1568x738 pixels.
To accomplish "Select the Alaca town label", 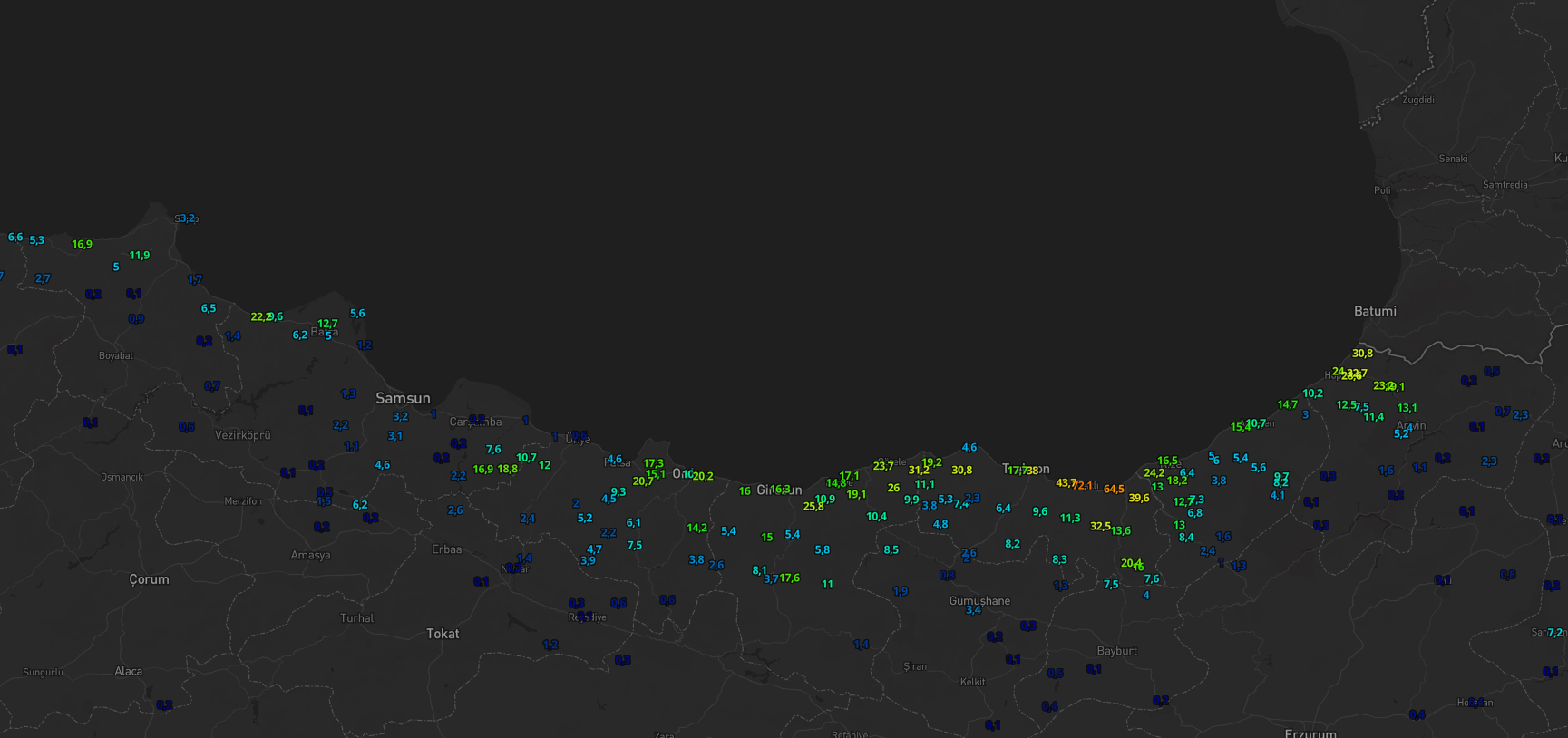I will [x=128, y=671].
